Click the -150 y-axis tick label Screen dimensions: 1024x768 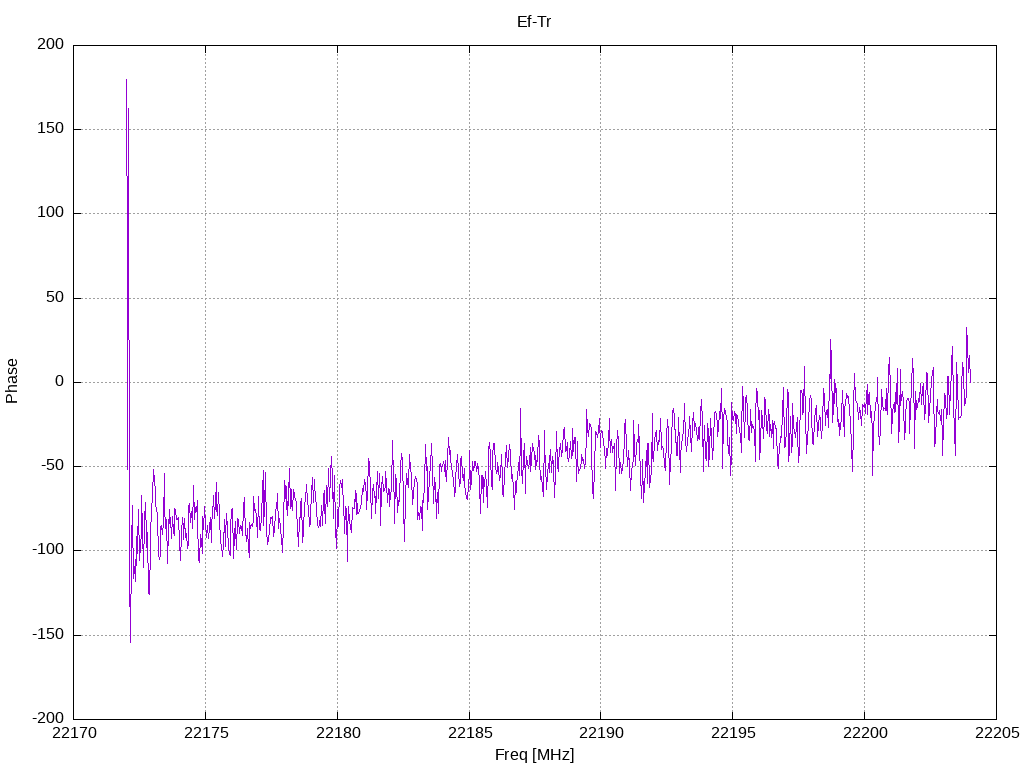click(x=48, y=635)
